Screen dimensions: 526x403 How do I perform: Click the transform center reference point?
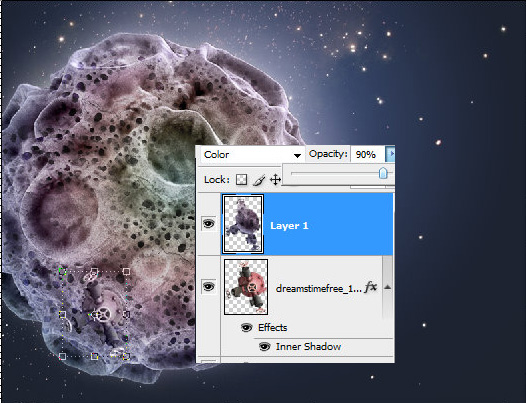tap(95, 315)
